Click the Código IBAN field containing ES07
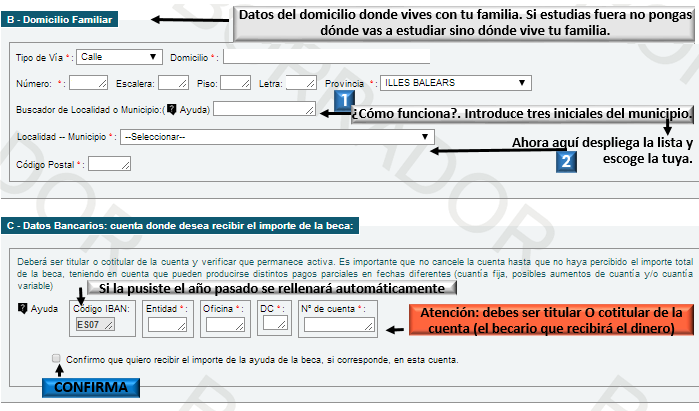Viewport: 699px width, 411px height. point(95,324)
